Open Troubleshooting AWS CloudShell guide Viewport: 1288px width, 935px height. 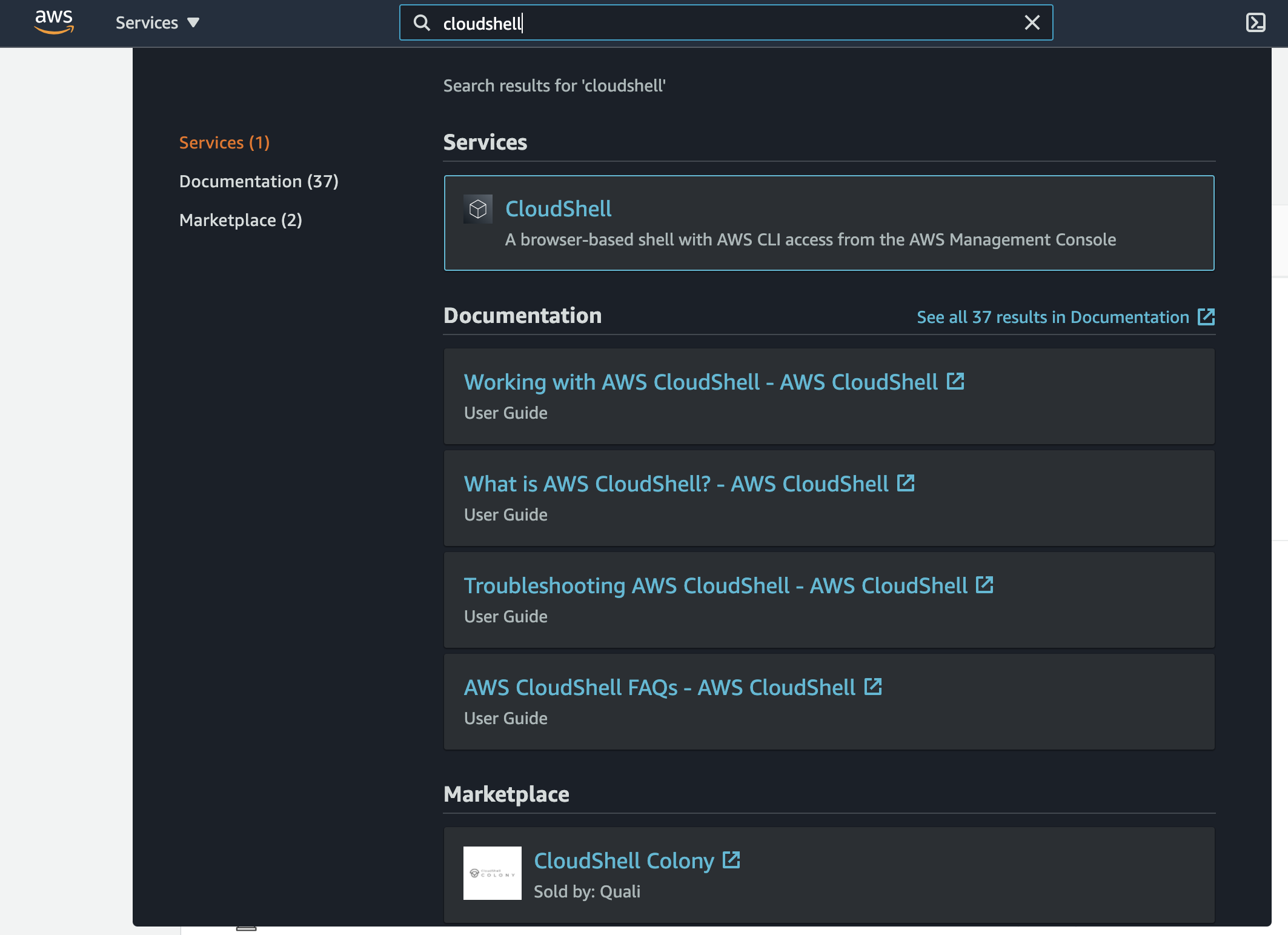tap(715, 585)
